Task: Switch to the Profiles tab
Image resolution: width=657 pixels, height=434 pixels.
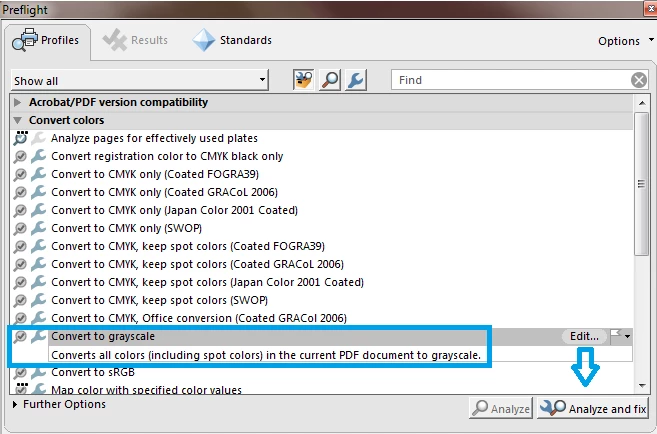Action: point(46,41)
